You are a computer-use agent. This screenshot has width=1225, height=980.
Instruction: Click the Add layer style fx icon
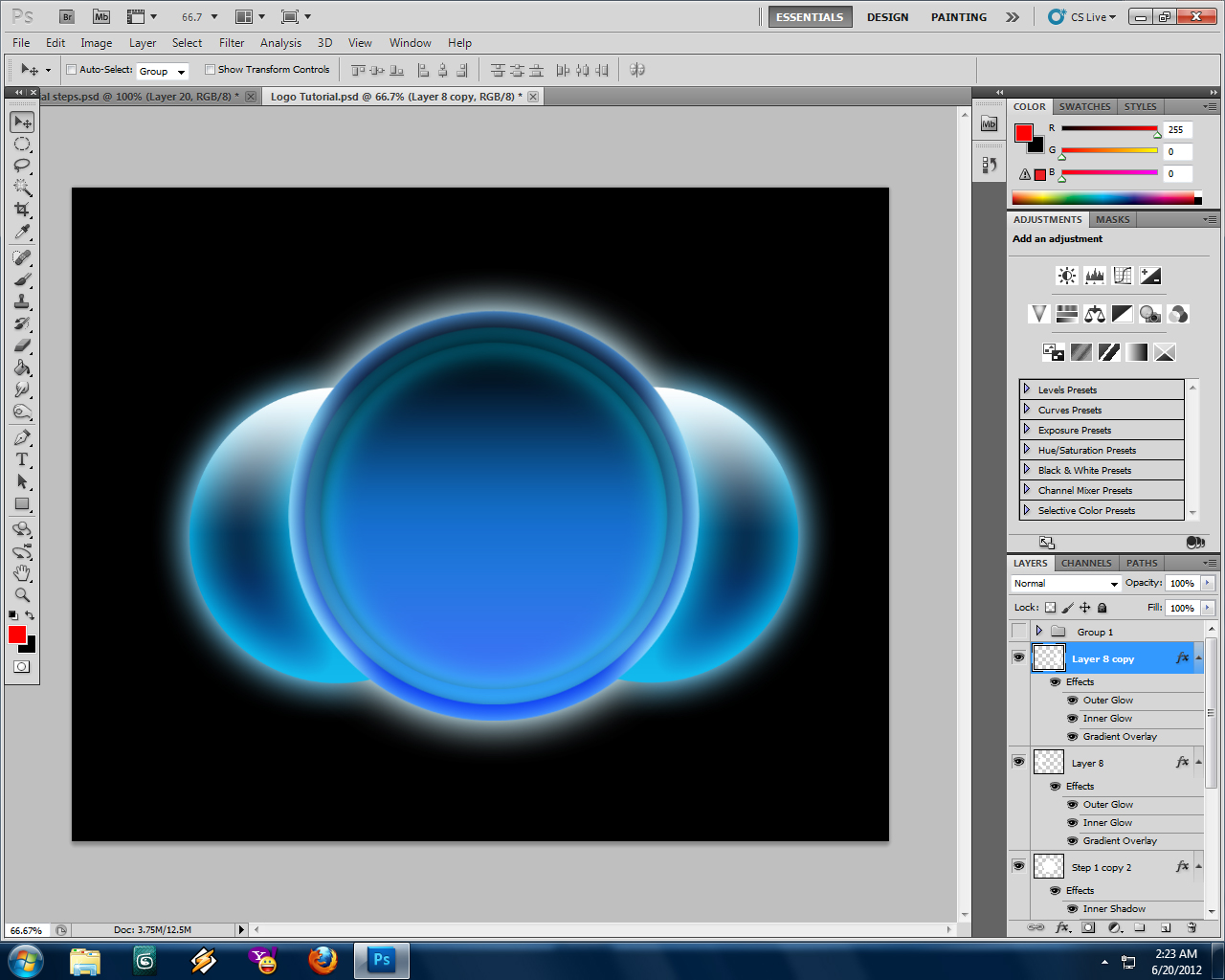[x=1062, y=927]
